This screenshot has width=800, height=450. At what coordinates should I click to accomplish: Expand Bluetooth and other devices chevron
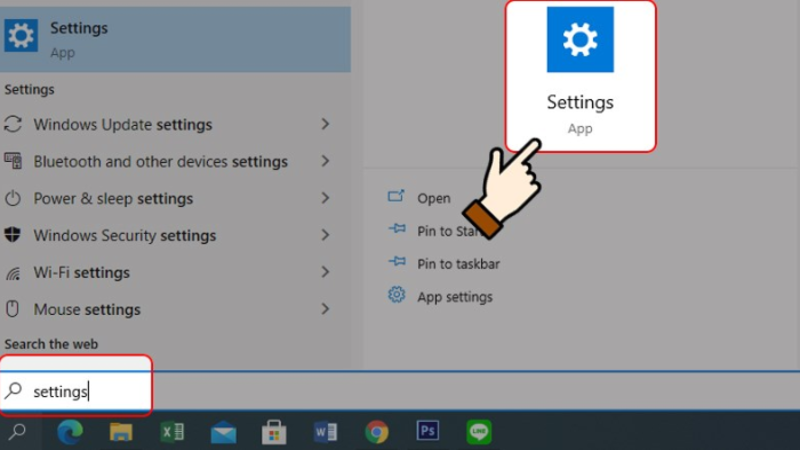(x=325, y=161)
